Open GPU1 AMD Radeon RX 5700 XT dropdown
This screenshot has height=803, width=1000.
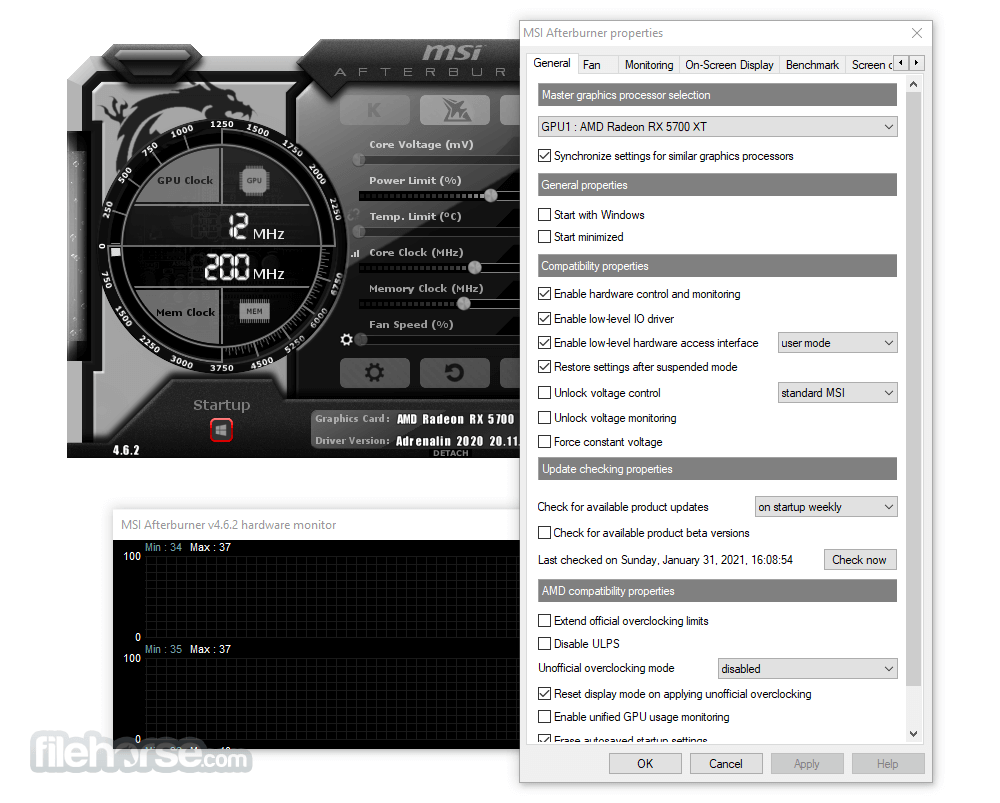[717, 126]
